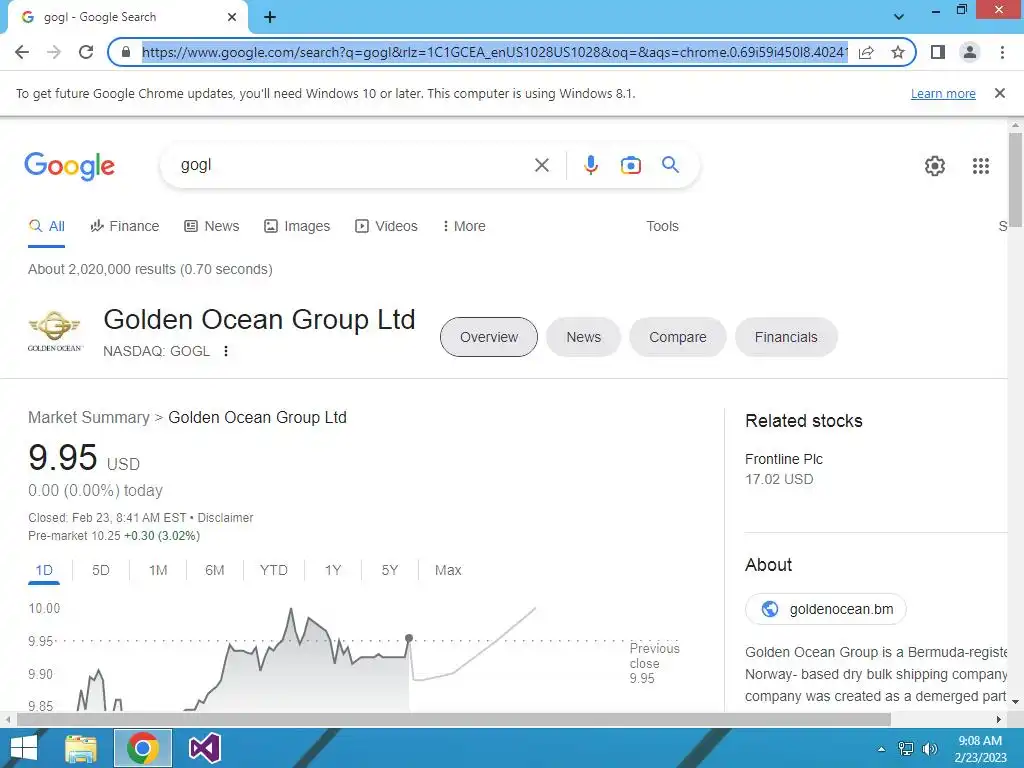The width and height of the screenshot is (1024, 768).
Task: Click the horizontal page scrollbar
Action: (x=454, y=719)
